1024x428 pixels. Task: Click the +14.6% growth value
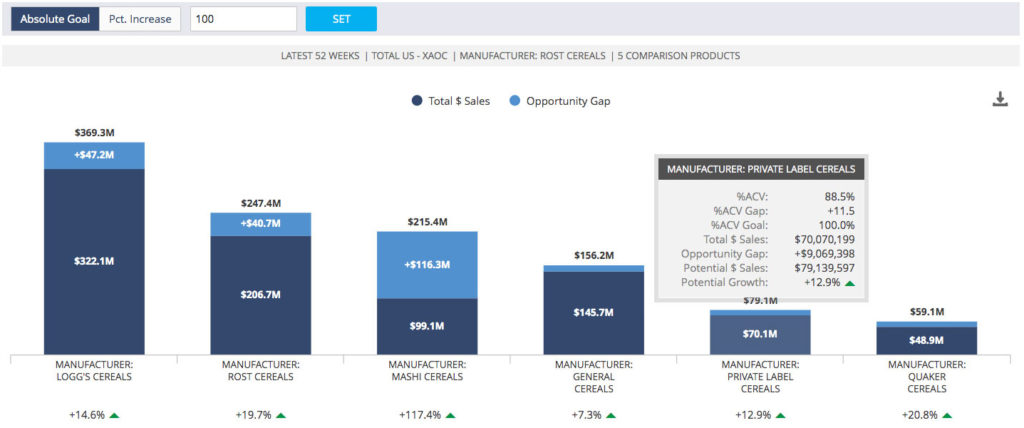click(x=87, y=415)
